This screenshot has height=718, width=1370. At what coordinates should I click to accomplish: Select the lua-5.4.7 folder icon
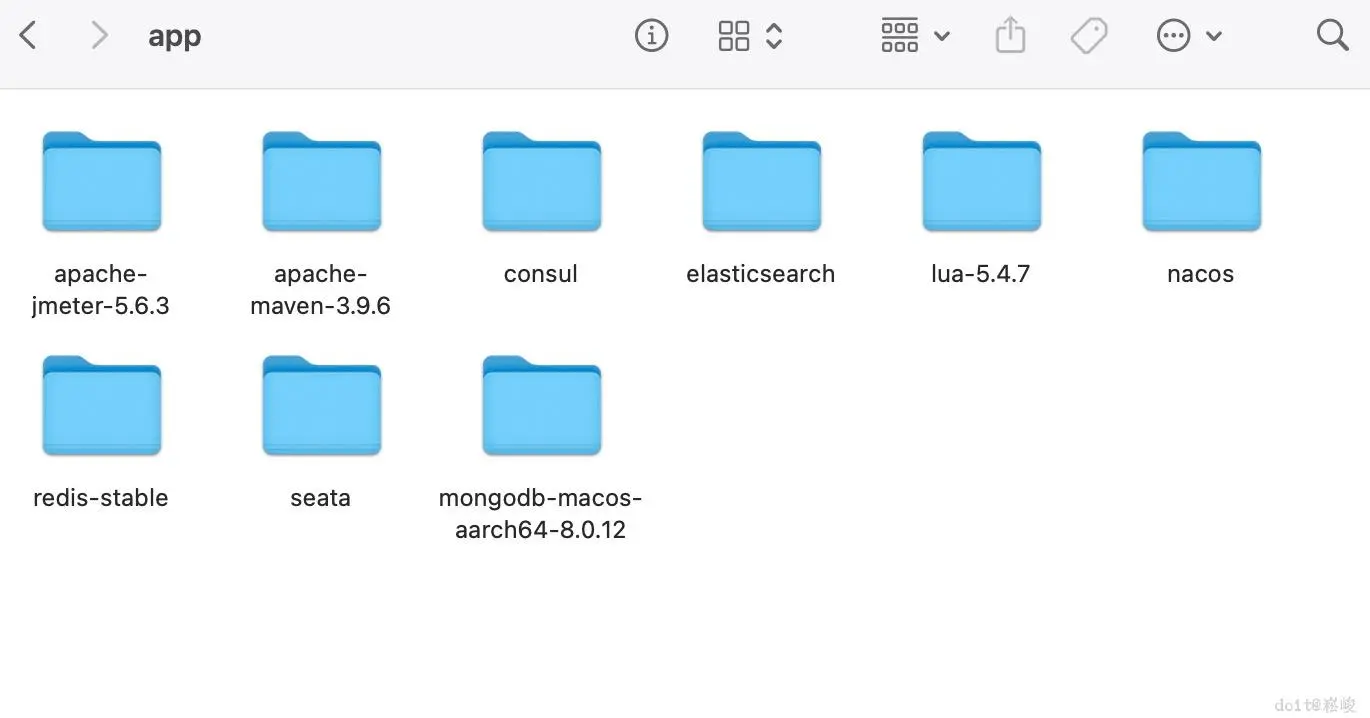[981, 181]
